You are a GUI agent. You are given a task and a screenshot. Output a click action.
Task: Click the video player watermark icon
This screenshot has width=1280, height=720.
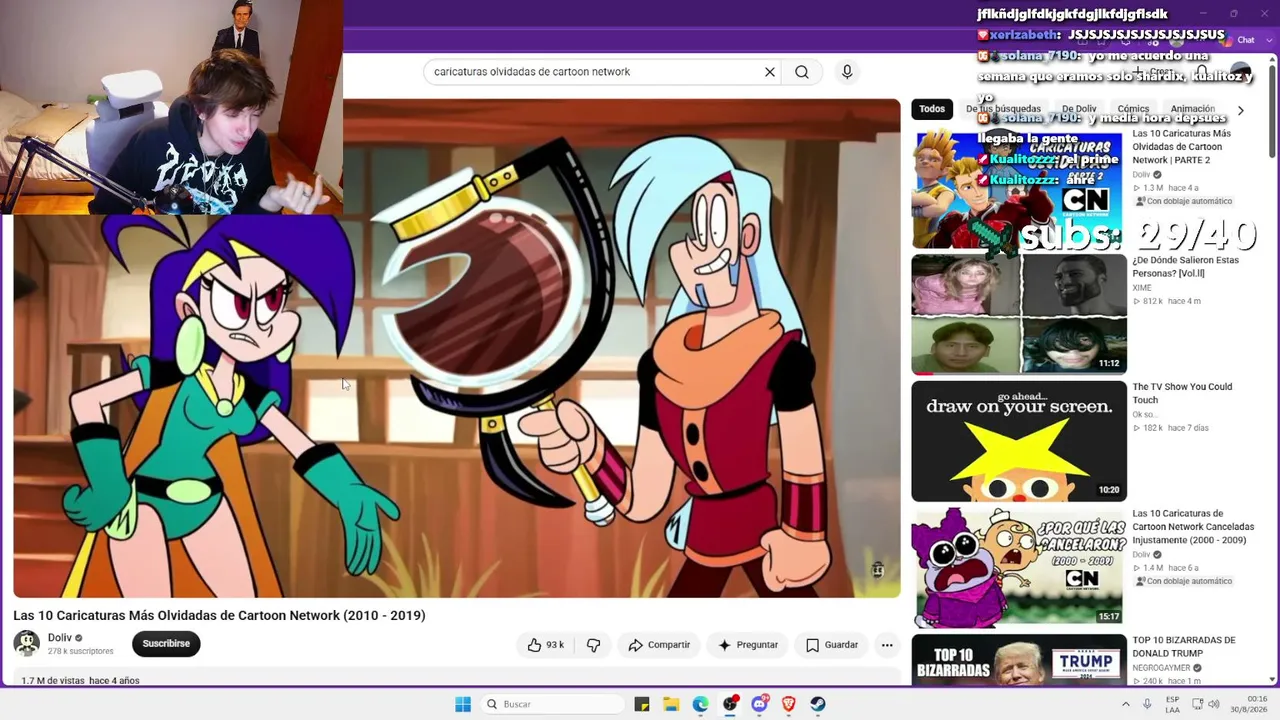[878, 570]
